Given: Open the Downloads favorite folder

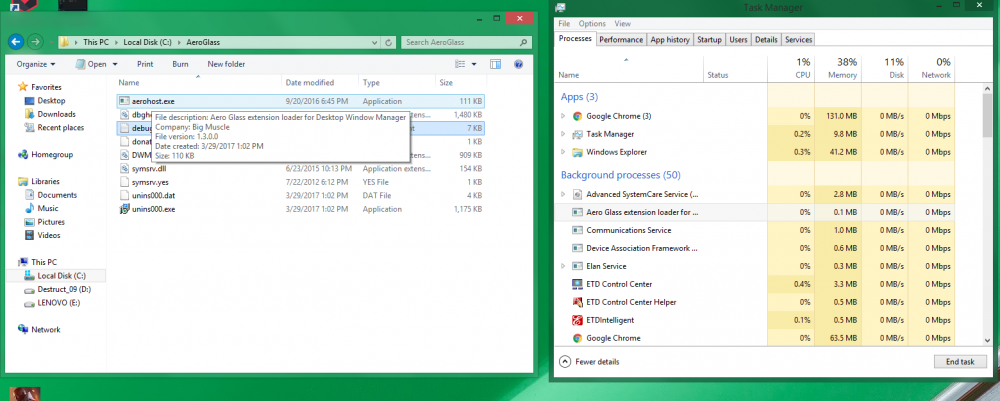Looking at the screenshot, I should coord(56,114).
